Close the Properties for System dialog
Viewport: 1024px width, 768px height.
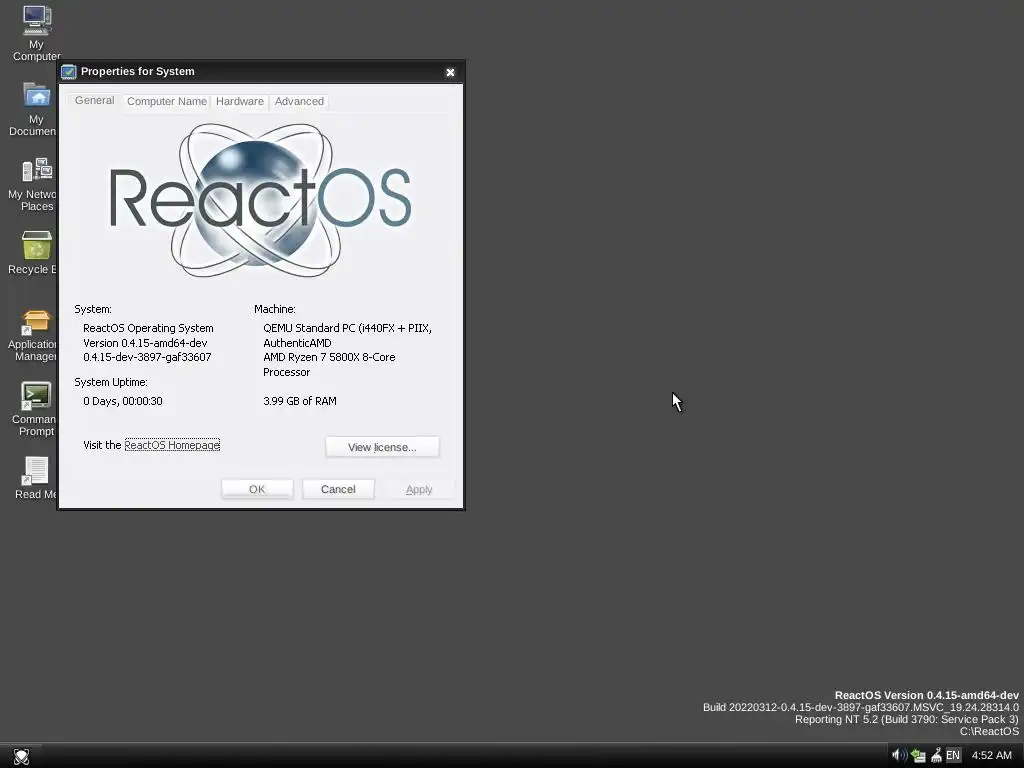pyautogui.click(x=450, y=72)
